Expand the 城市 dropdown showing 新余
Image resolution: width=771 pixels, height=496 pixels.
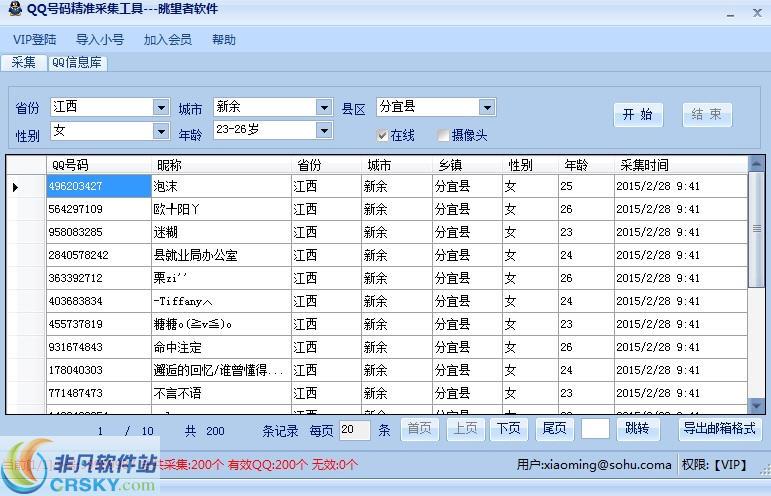[324, 107]
